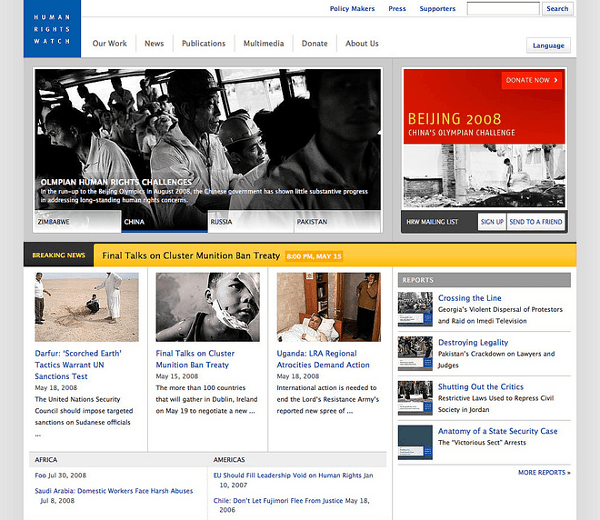
Task: Click the Human Rights Watch logo
Action: [x=52, y=29]
